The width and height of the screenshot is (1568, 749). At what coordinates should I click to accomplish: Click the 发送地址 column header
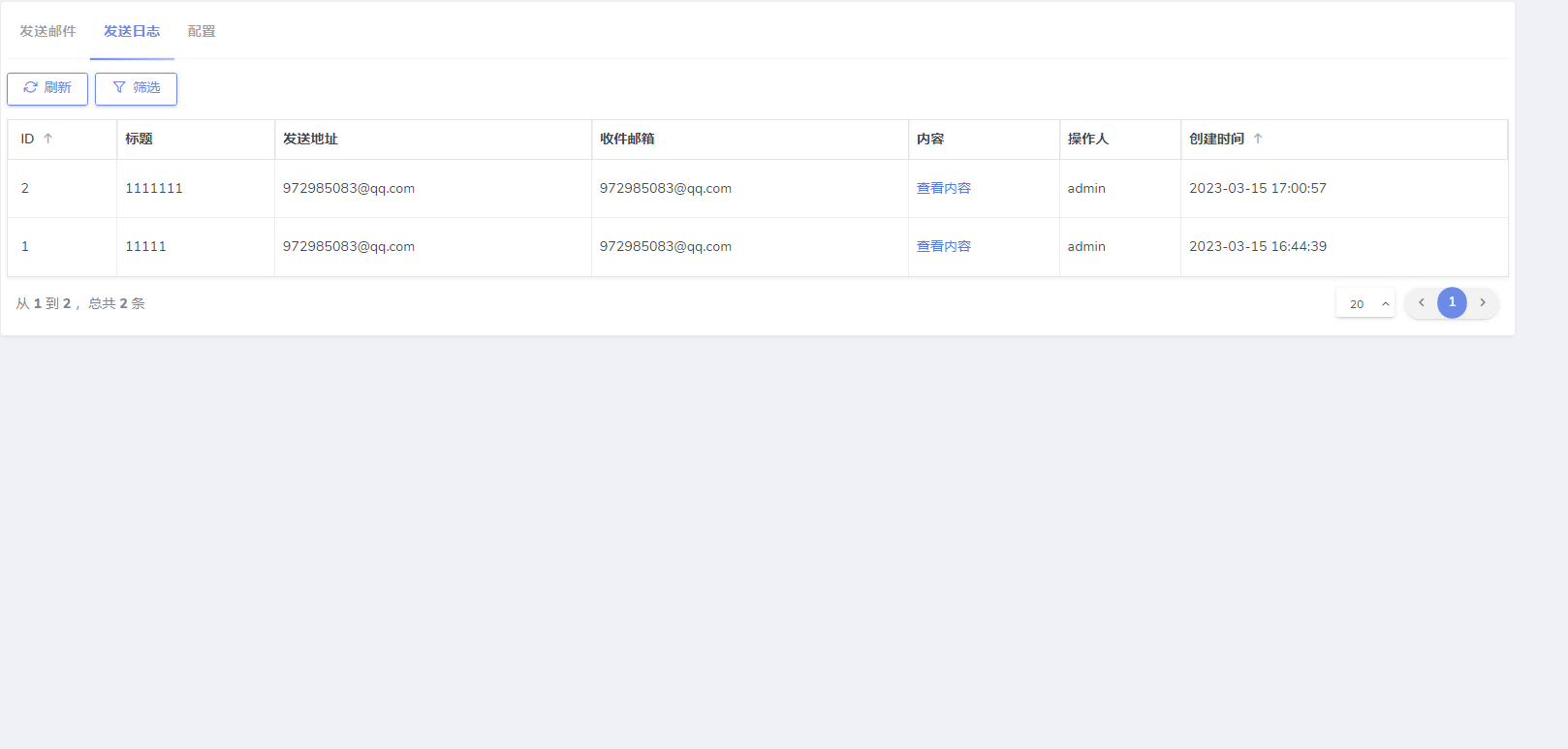click(x=310, y=139)
